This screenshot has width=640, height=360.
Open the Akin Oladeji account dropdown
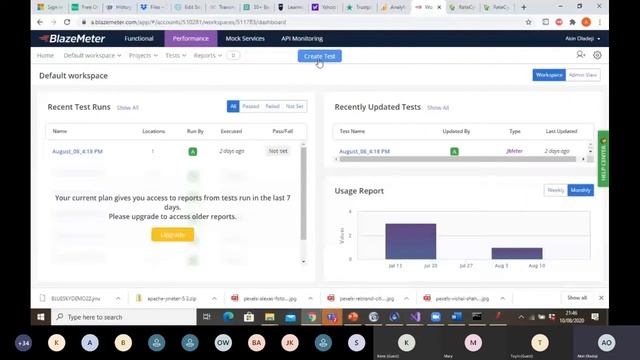[582, 38]
